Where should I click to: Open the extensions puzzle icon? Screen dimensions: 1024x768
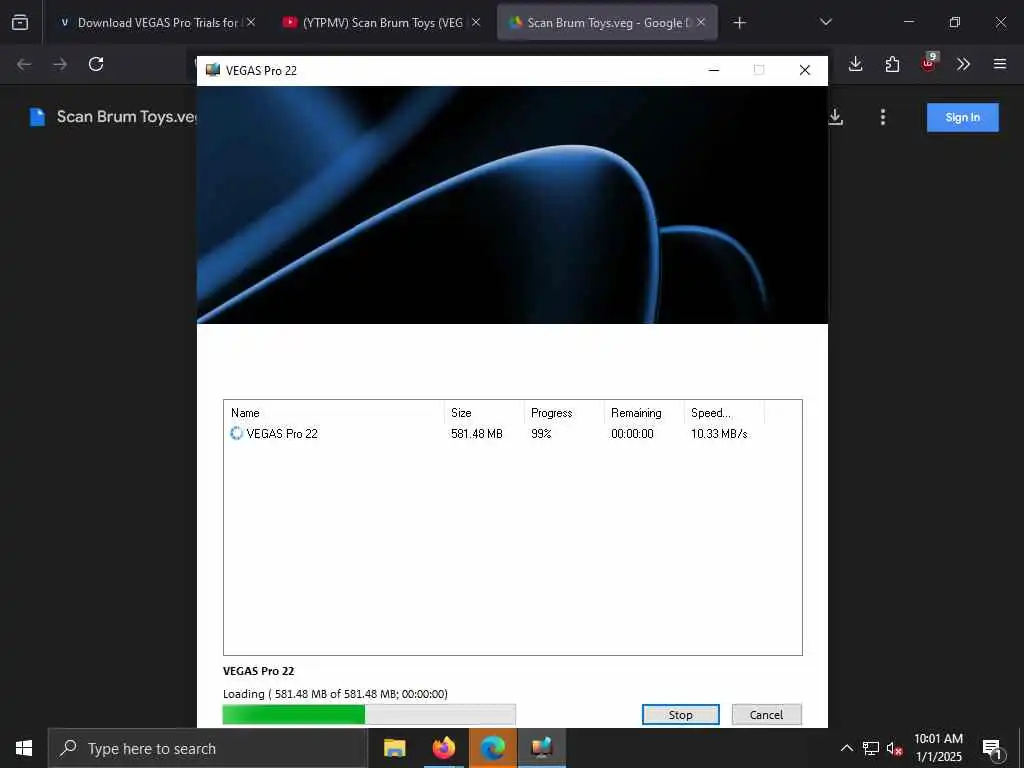892,64
